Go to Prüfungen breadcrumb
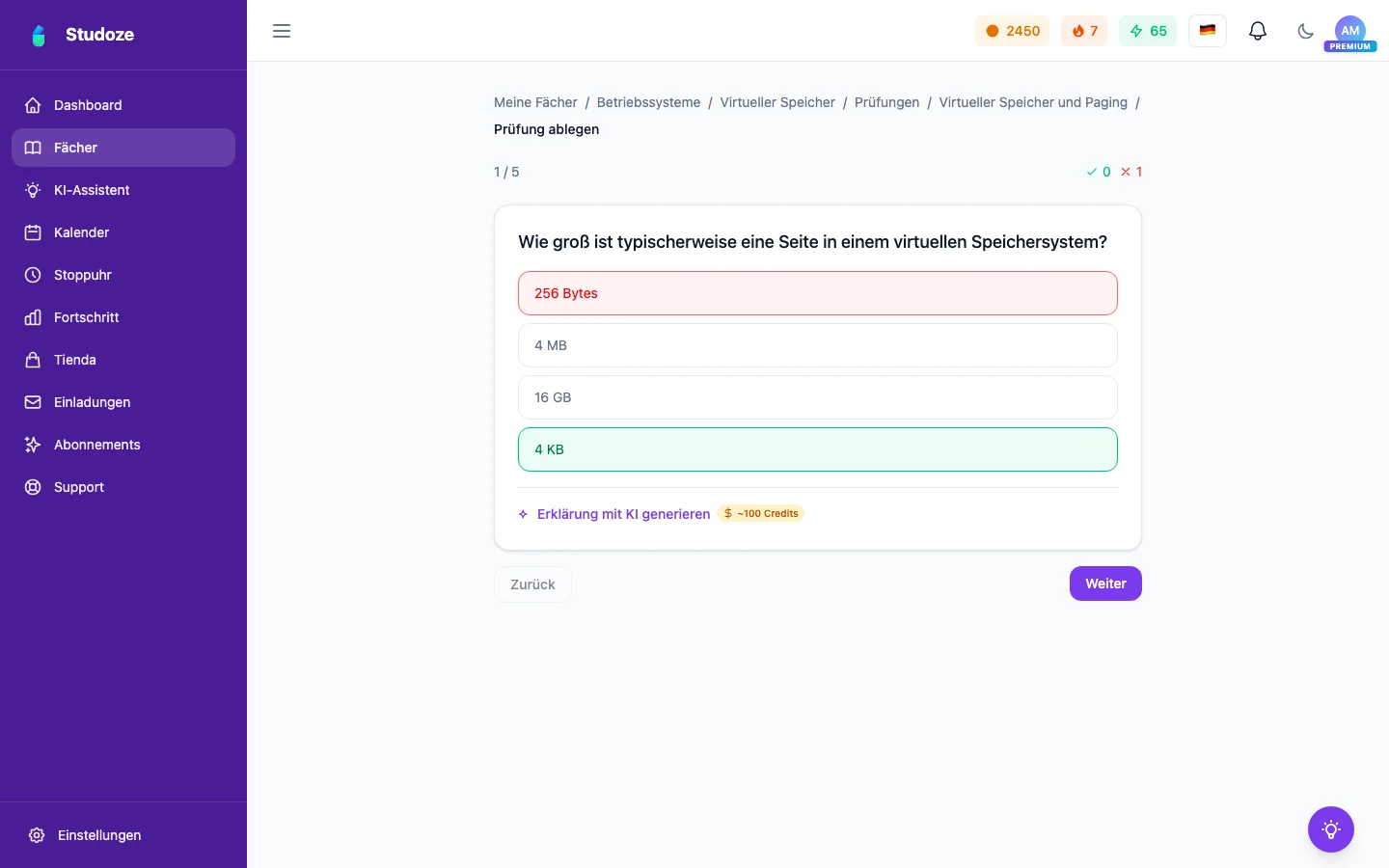The image size is (1389, 868). click(886, 102)
